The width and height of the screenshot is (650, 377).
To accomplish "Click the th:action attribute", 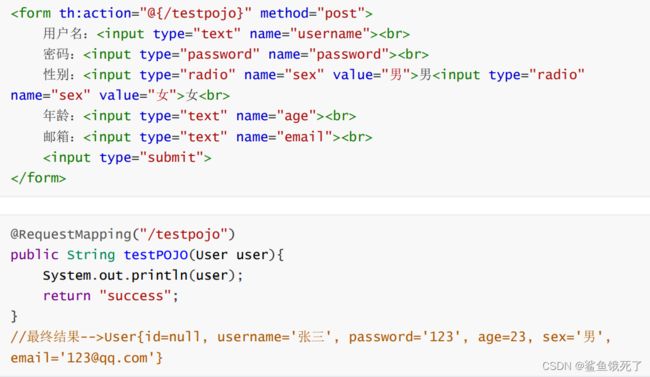I will 155,13.
